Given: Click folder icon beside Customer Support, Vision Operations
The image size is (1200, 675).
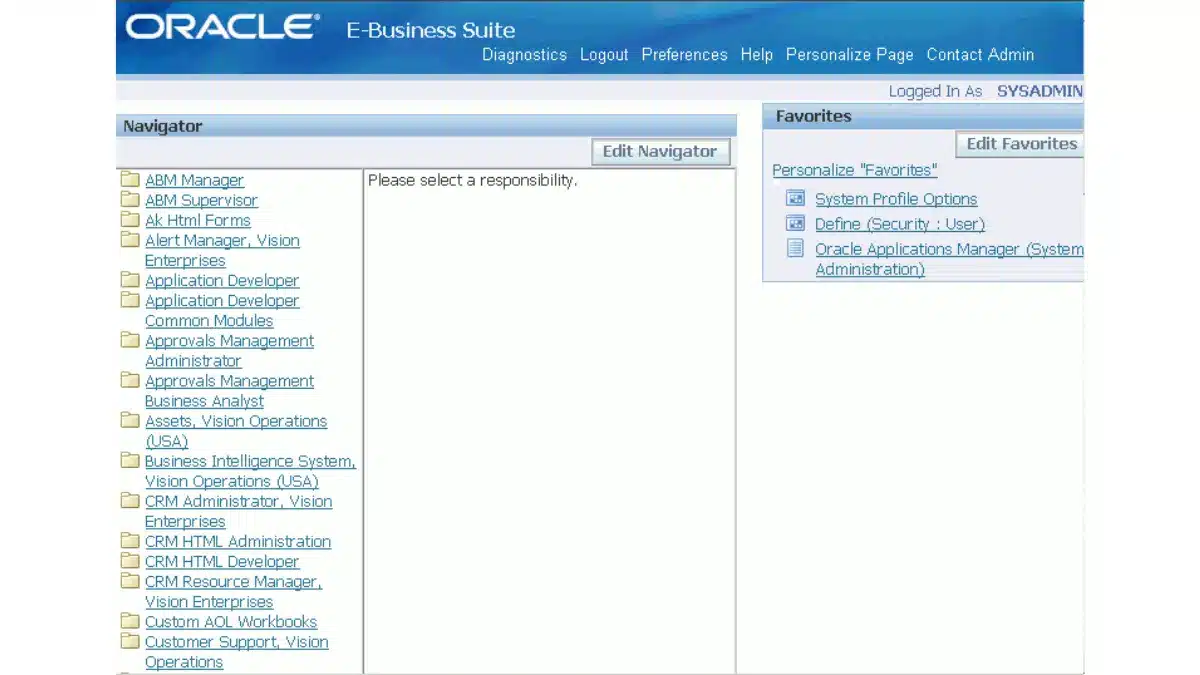Looking at the screenshot, I should coord(130,641).
